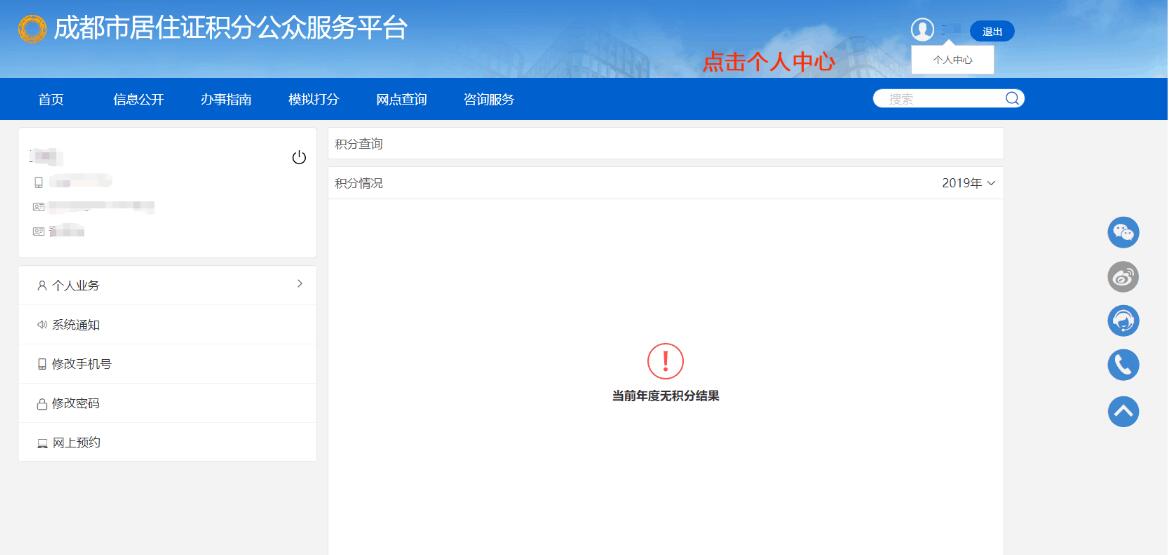Click the 积分查询 heading
This screenshot has height=555, width=1170.
tap(359, 144)
